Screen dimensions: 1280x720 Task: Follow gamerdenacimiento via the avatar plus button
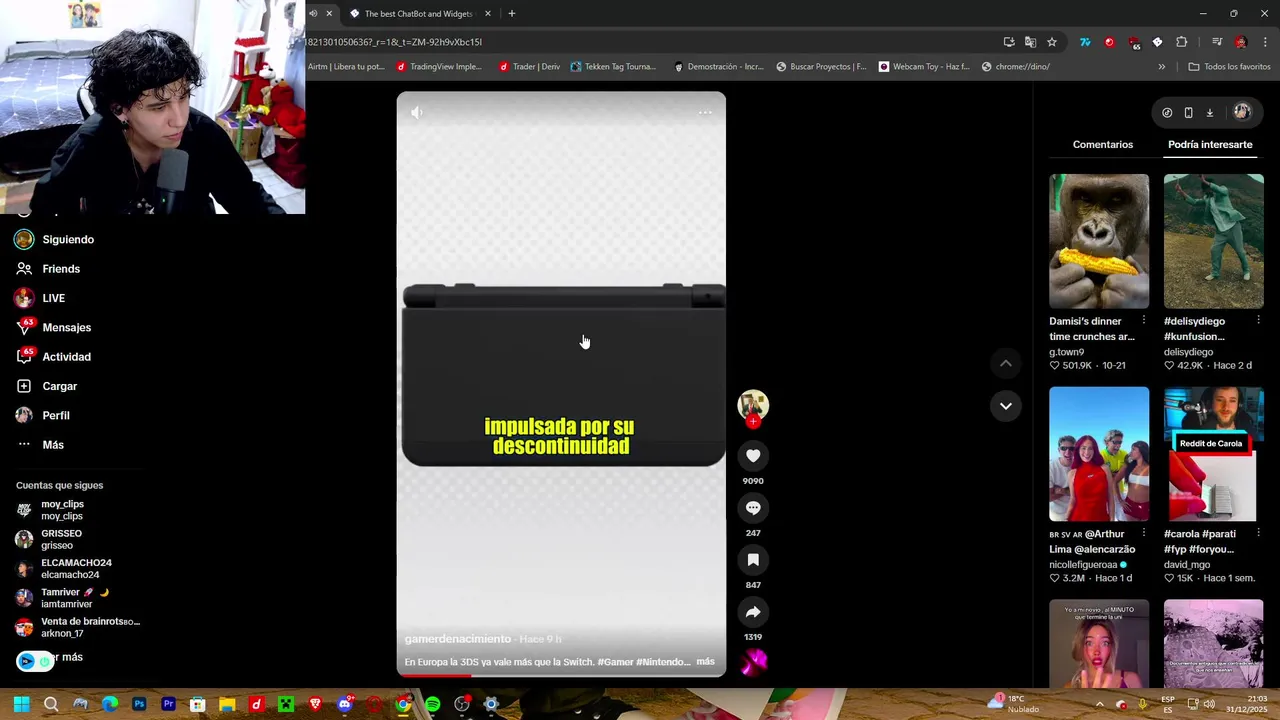pyautogui.click(x=753, y=422)
